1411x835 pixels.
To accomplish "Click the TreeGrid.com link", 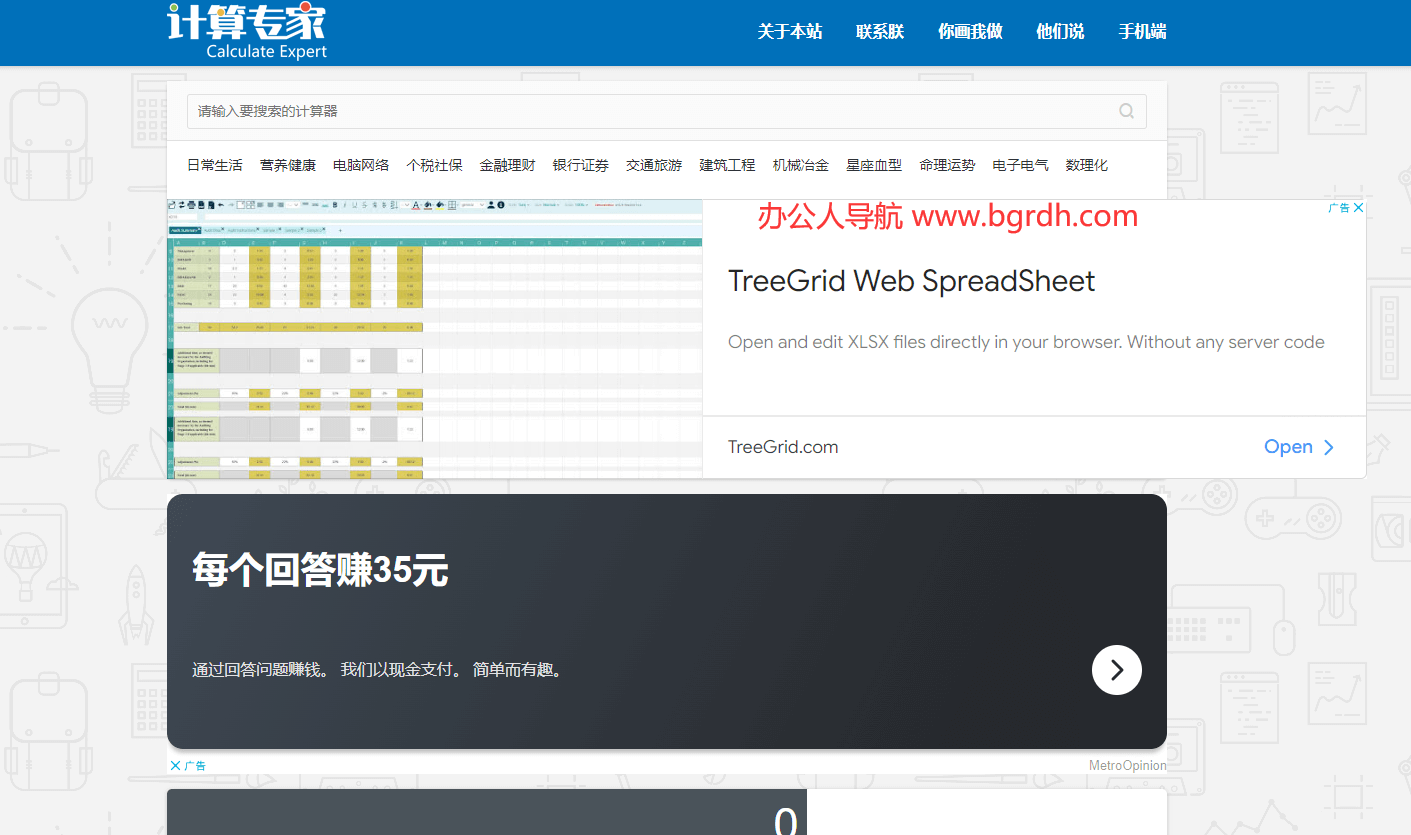I will click(783, 447).
